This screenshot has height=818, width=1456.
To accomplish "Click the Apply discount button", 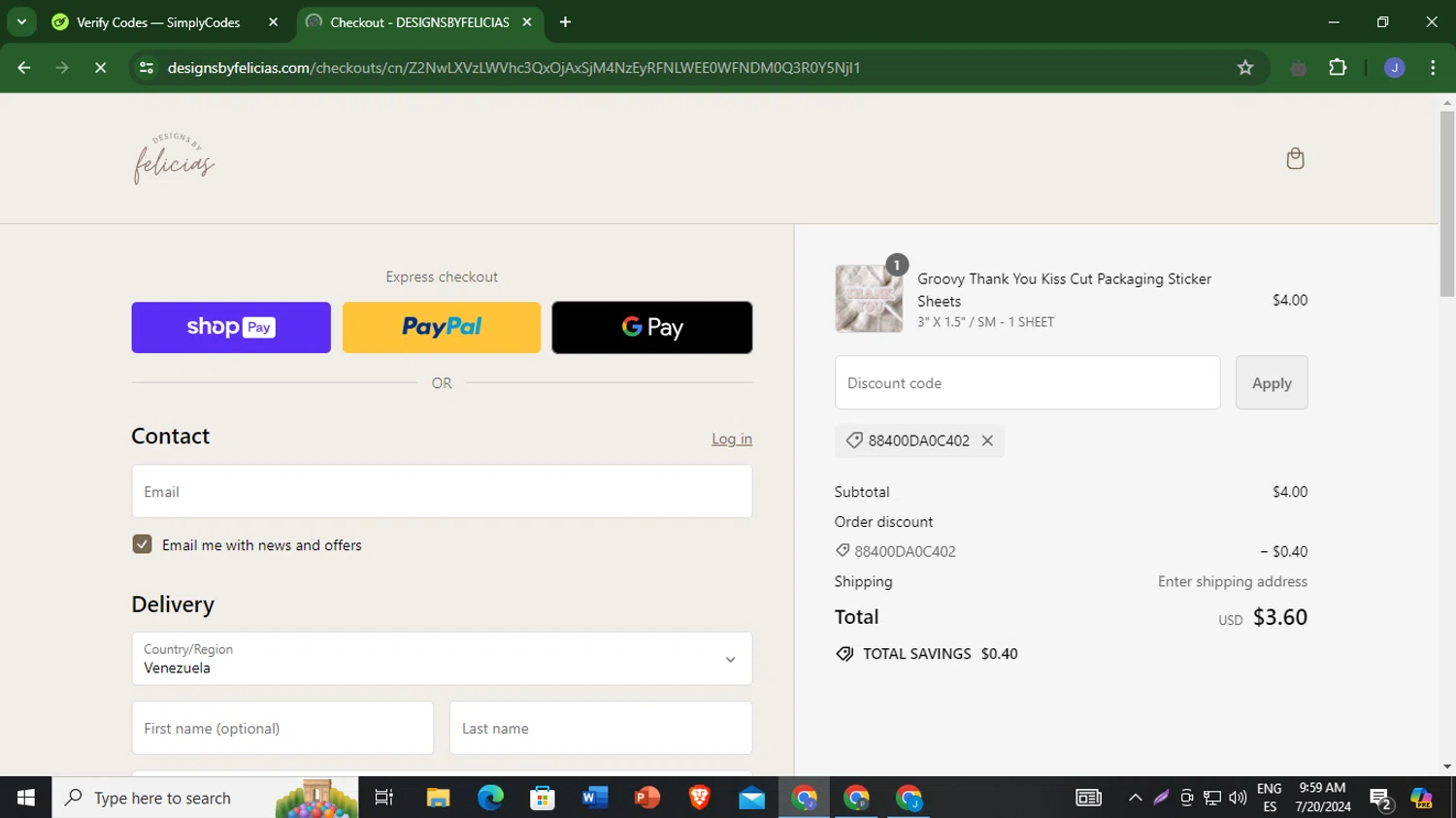I will [1272, 382].
